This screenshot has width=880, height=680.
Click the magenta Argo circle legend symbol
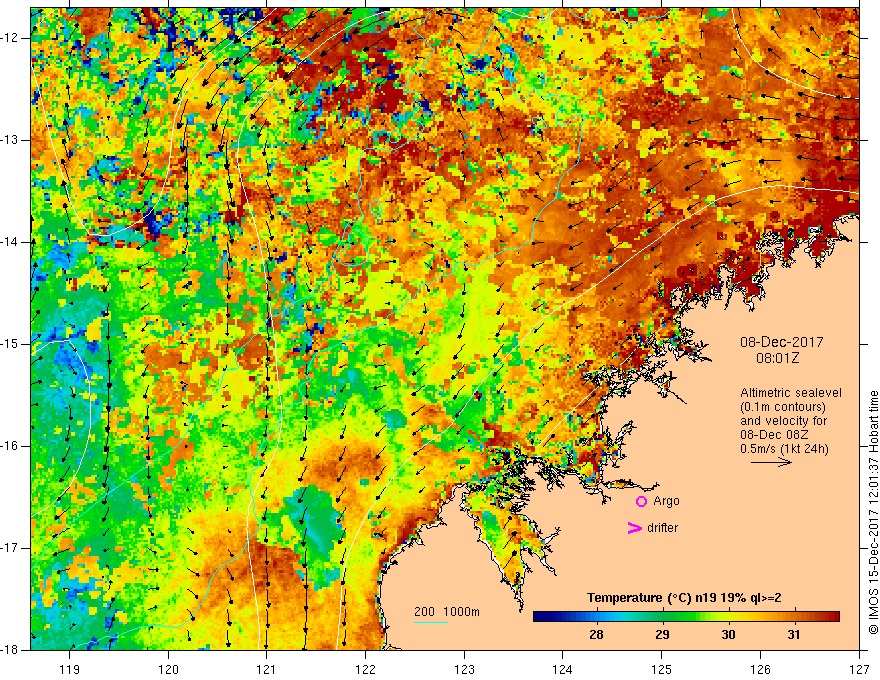point(641,501)
